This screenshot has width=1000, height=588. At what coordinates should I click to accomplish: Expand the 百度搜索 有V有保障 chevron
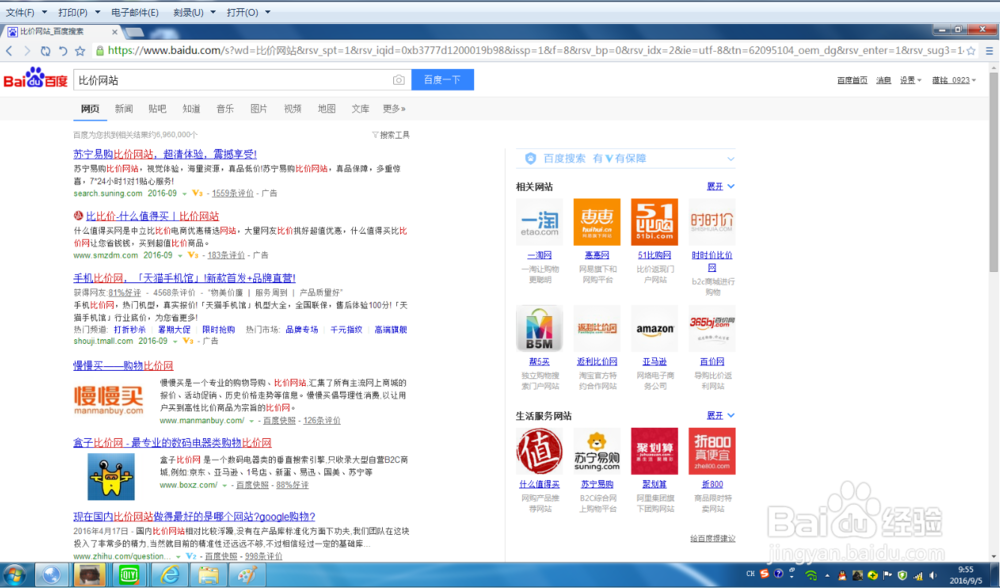tap(730, 159)
